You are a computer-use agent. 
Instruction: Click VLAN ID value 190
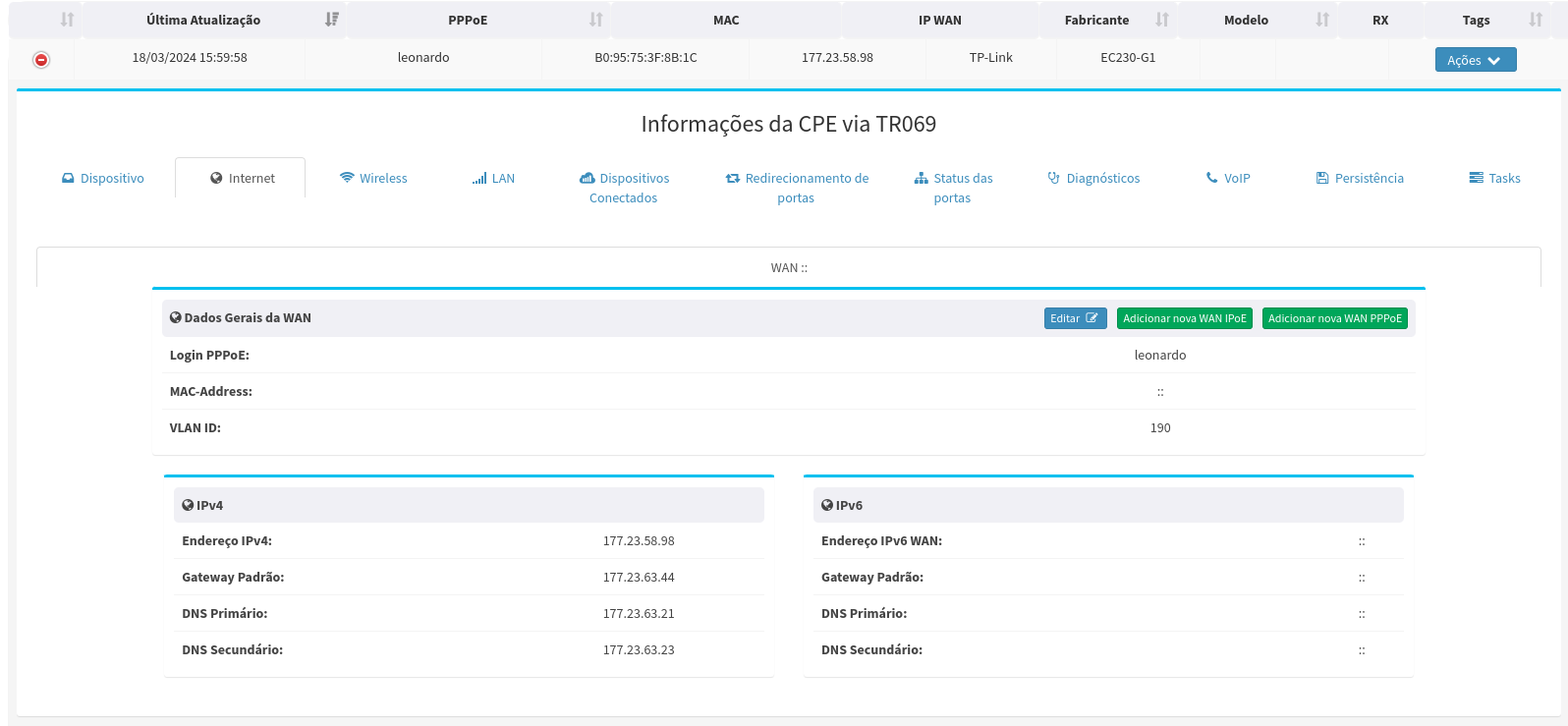point(1160,427)
